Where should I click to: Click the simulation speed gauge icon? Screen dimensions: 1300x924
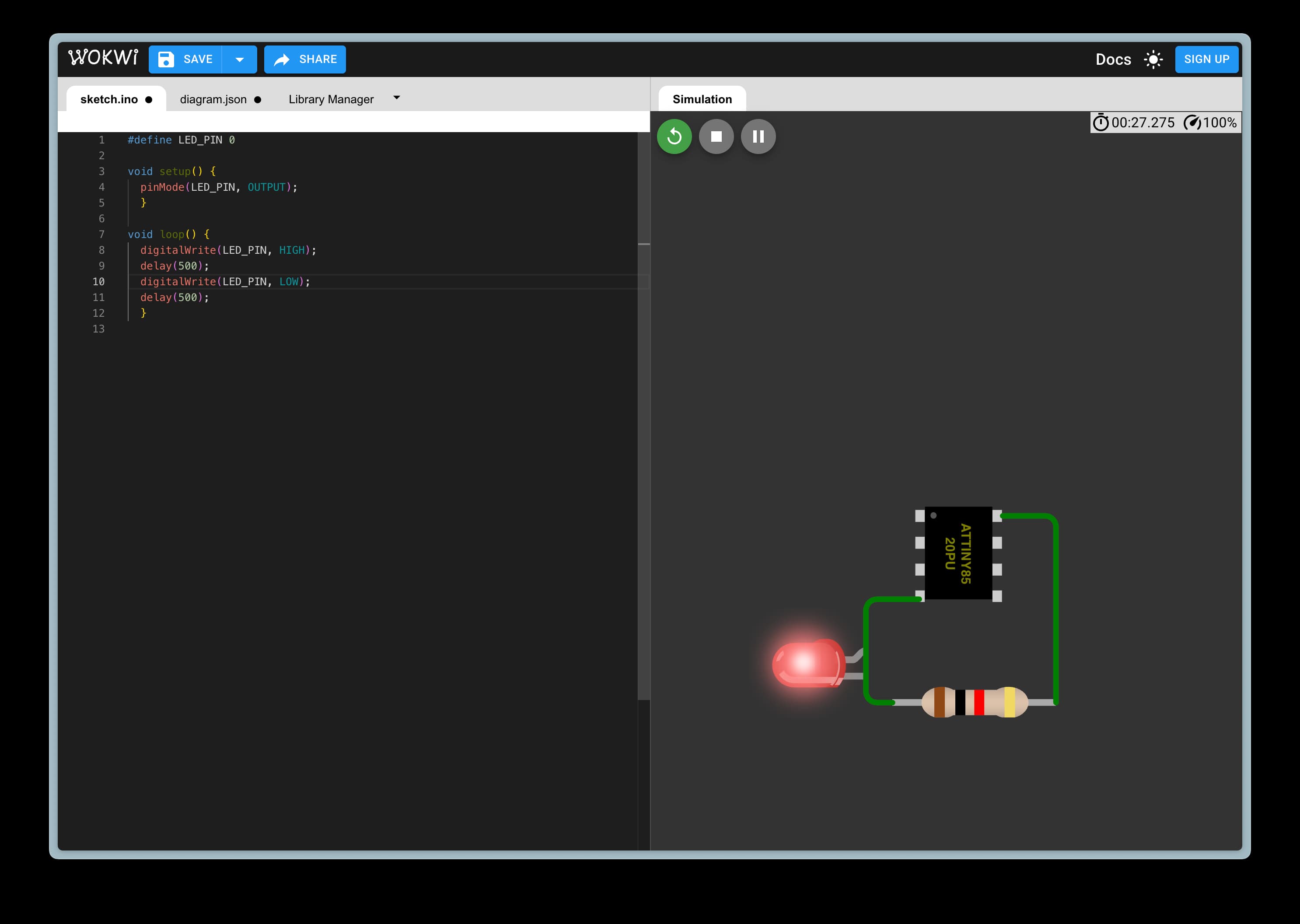(x=1192, y=122)
